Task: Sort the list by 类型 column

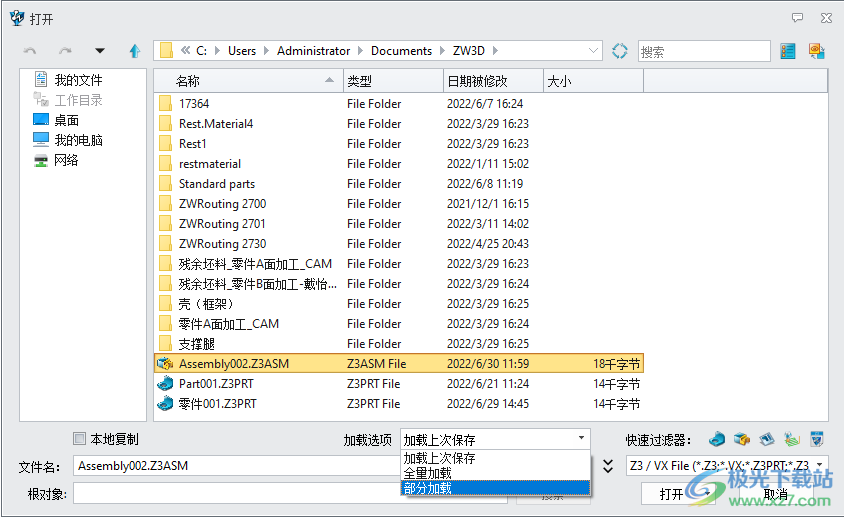Action: 393,81
